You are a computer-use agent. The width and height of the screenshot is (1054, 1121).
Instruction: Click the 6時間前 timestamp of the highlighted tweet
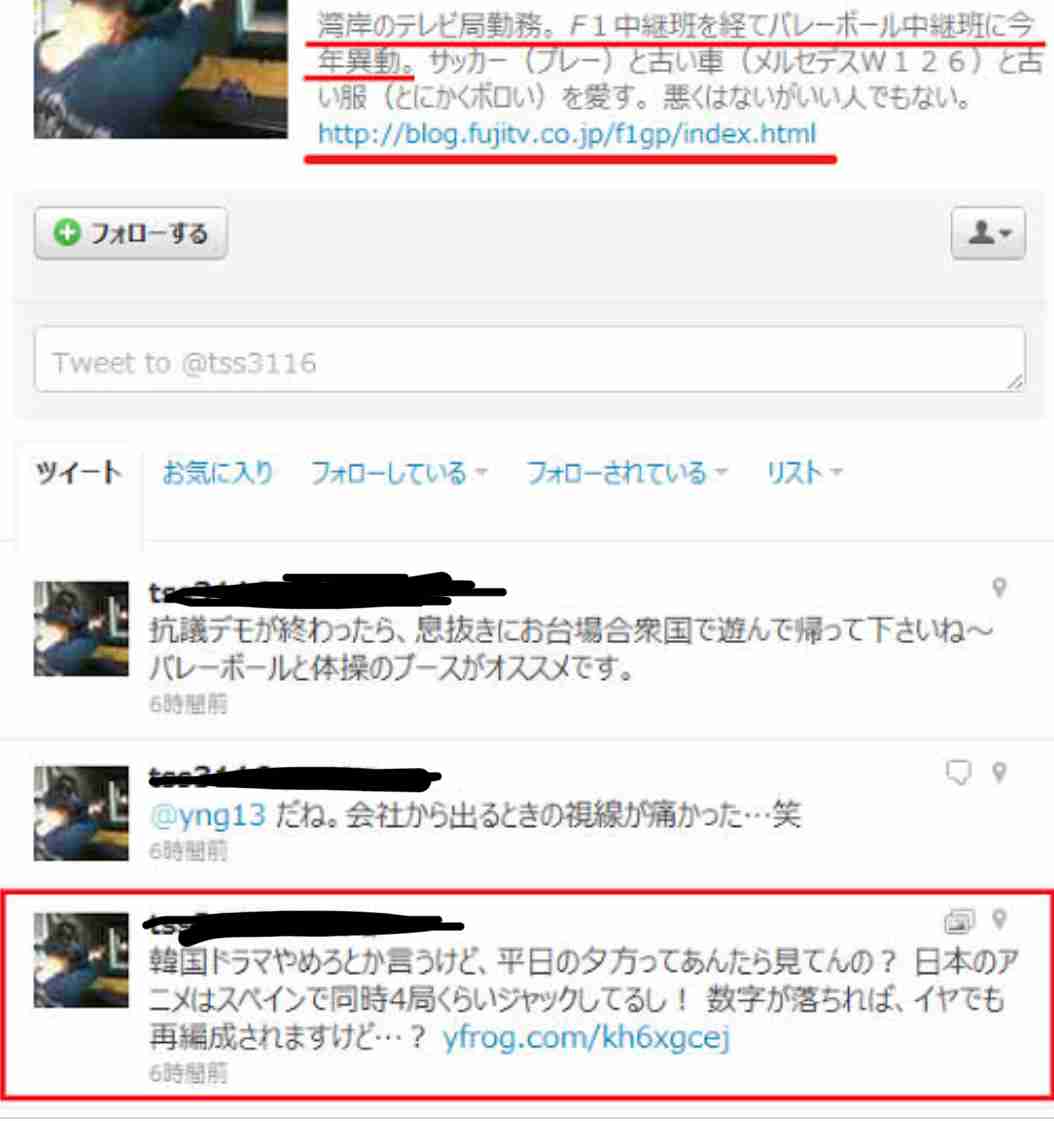point(188,1073)
